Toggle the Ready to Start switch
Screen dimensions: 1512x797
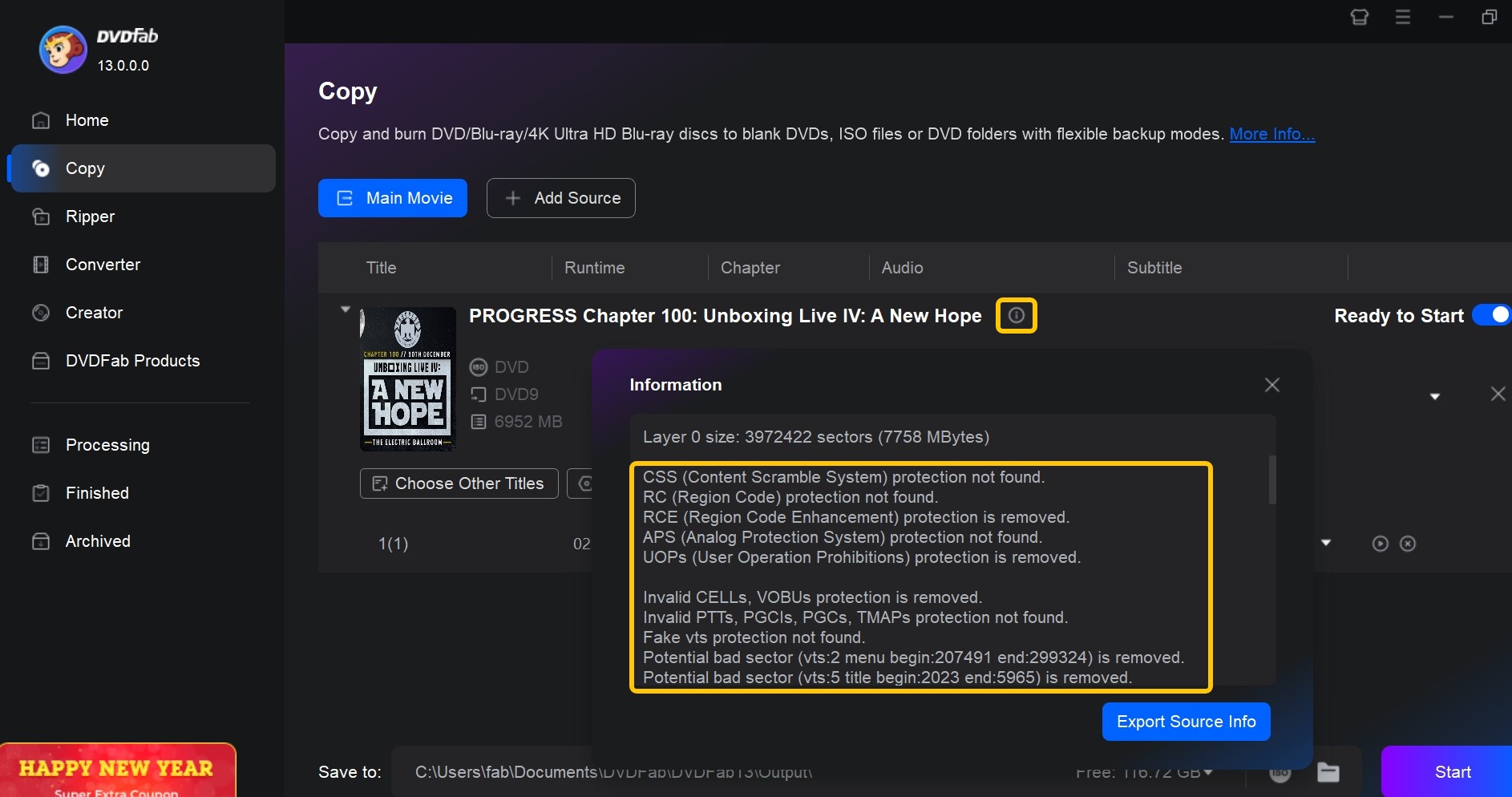point(1491,315)
